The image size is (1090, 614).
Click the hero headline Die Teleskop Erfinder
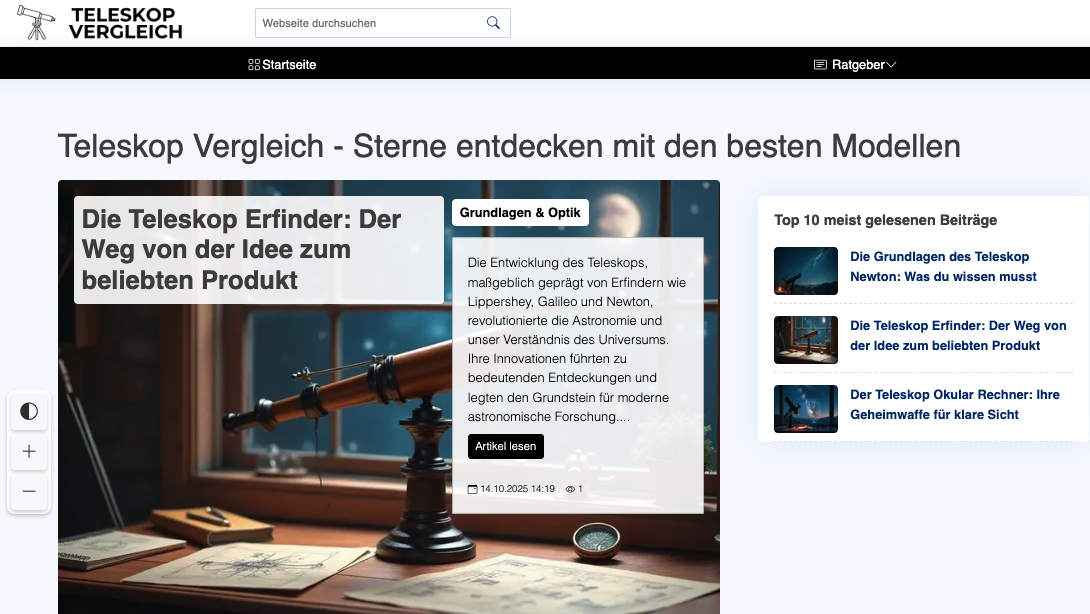point(242,249)
